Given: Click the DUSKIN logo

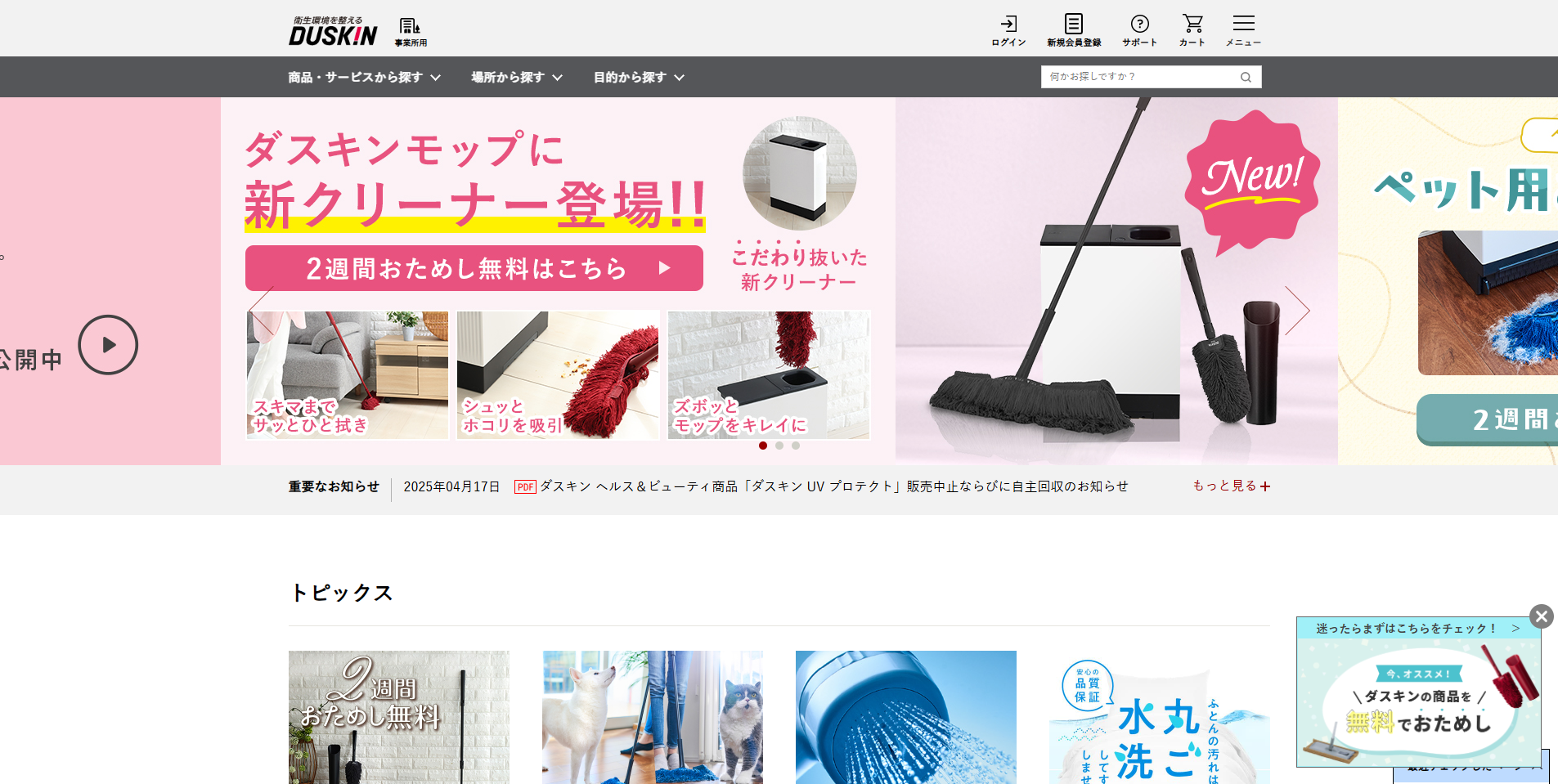Looking at the screenshot, I should [333, 31].
